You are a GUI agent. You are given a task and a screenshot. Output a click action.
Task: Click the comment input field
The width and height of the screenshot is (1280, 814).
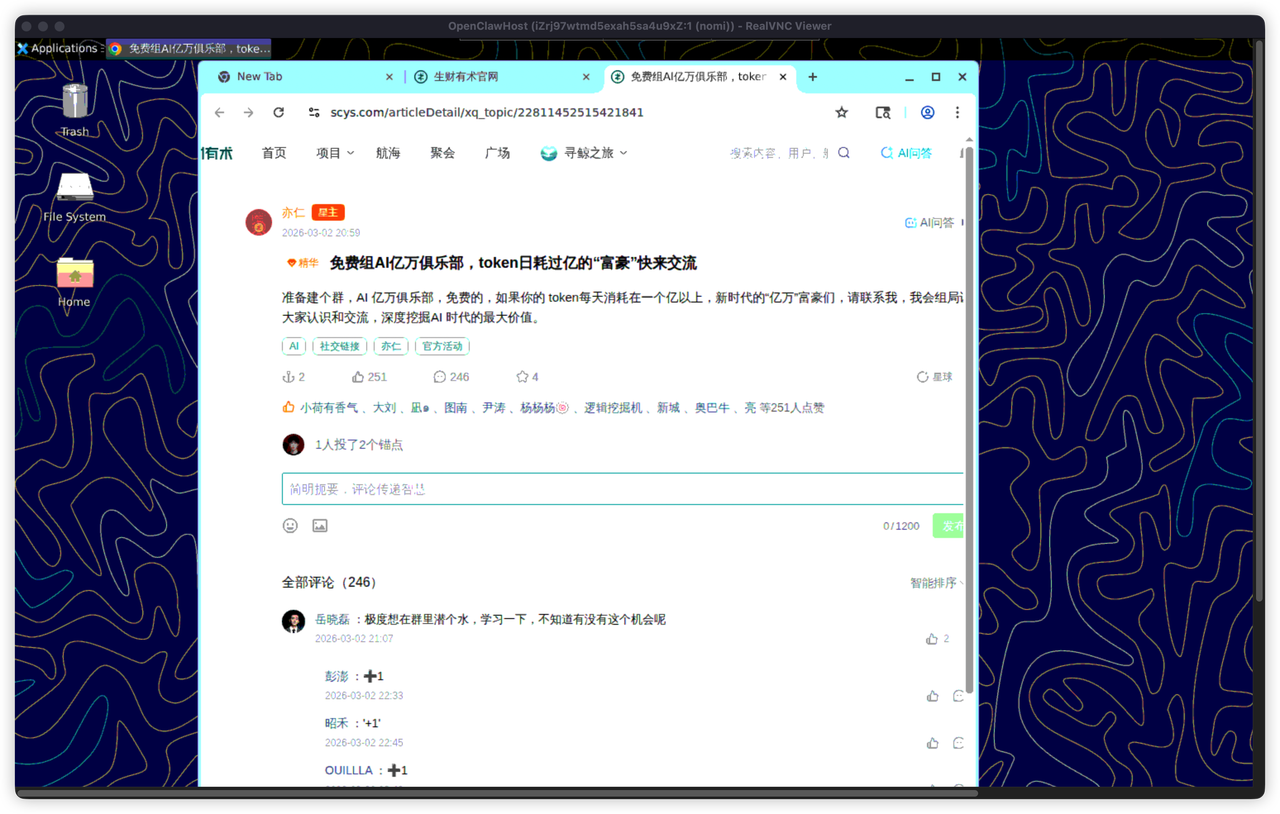coord(620,489)
